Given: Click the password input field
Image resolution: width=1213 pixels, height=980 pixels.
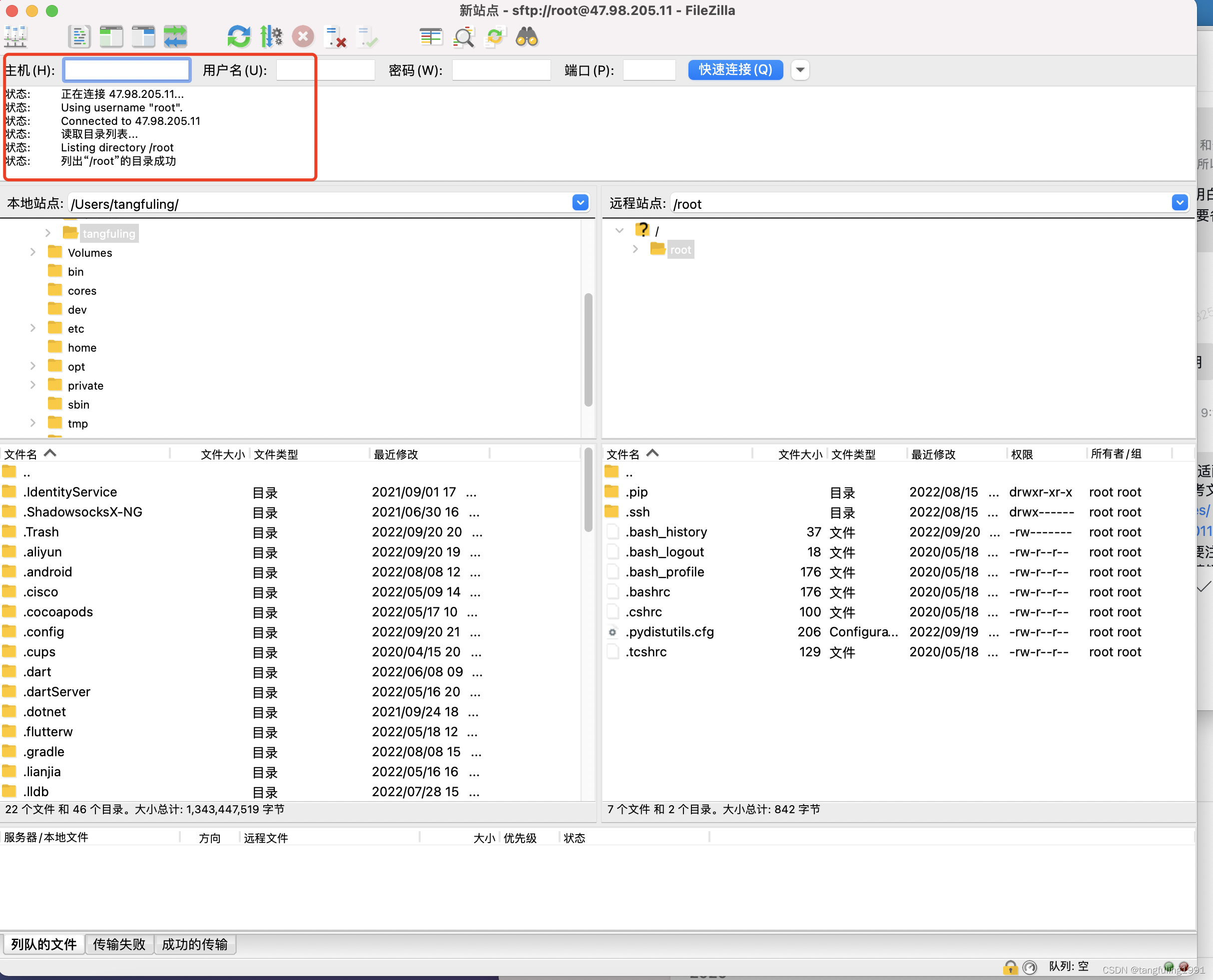Looking at the screenshot, I should coord(502,70).
